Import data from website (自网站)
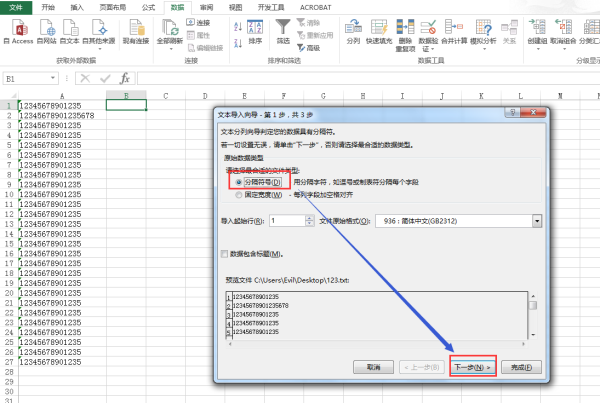The width and height of the screenshot is (600, 403). [47, 32]
